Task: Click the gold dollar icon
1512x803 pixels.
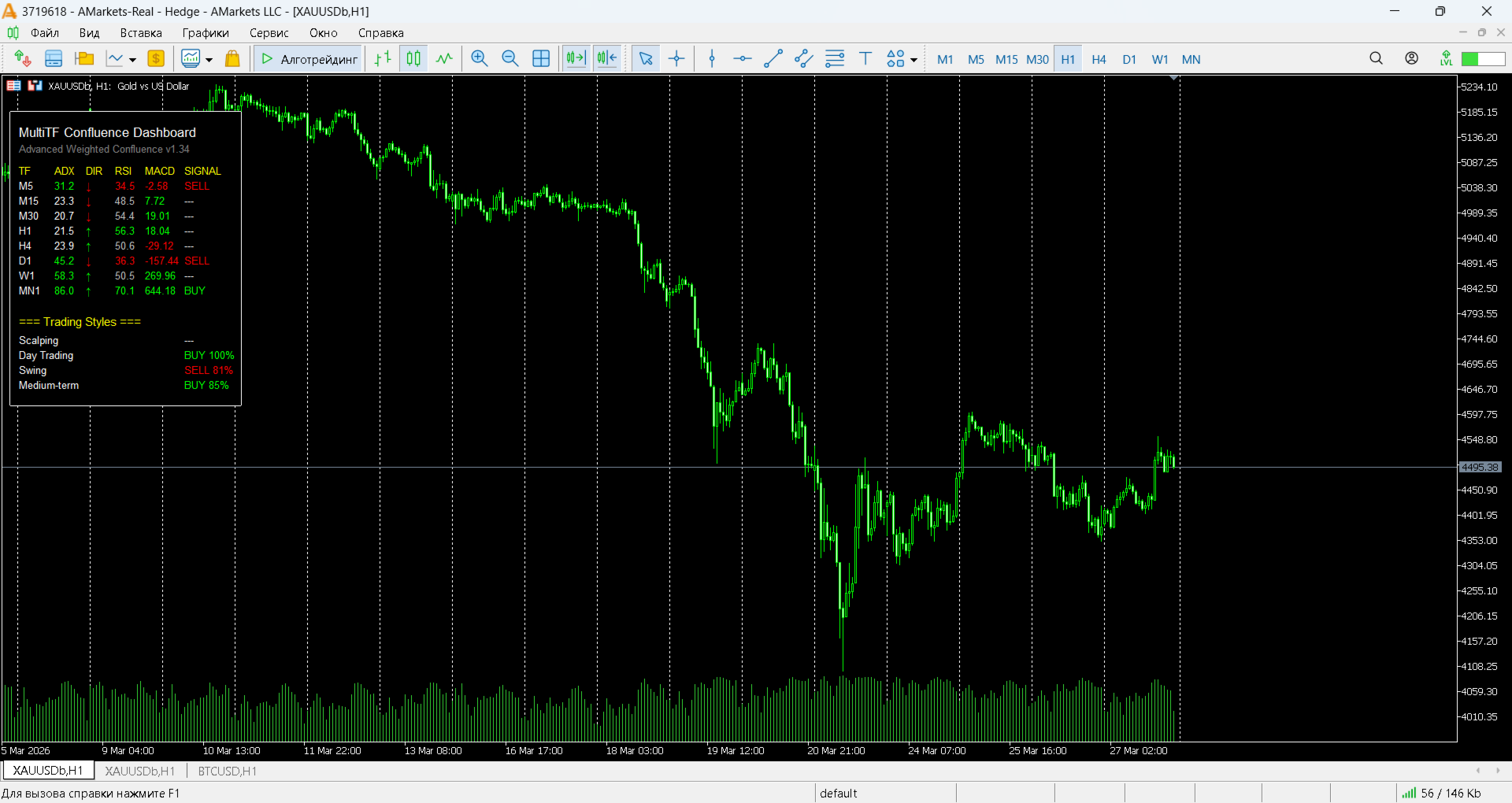Action: click(156, 59)
